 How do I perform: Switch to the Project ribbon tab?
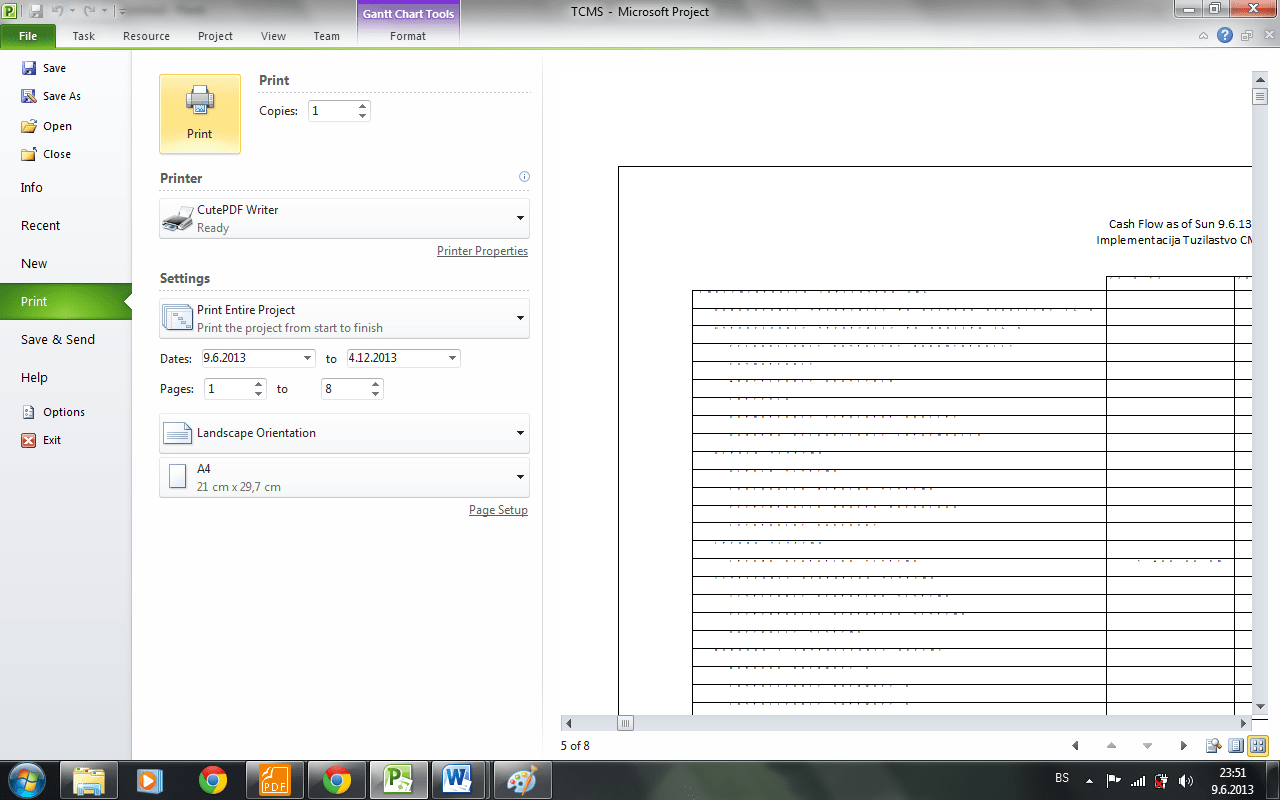click(x=215, y=36)
